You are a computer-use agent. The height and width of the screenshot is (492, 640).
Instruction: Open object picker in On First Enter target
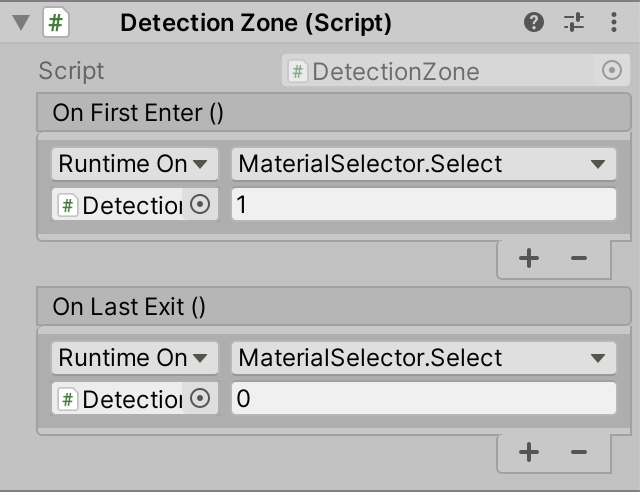199,205
